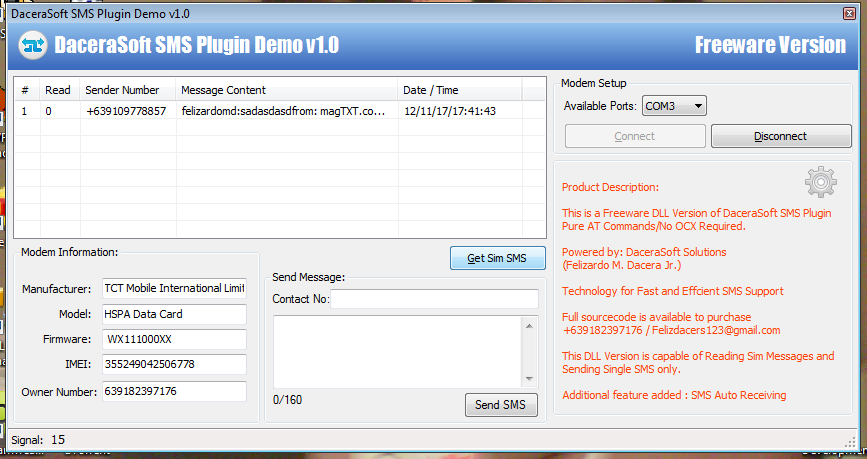Screen dimensions: 867x459
Task: Click the Disconnect button
Action: click(781, 136)
